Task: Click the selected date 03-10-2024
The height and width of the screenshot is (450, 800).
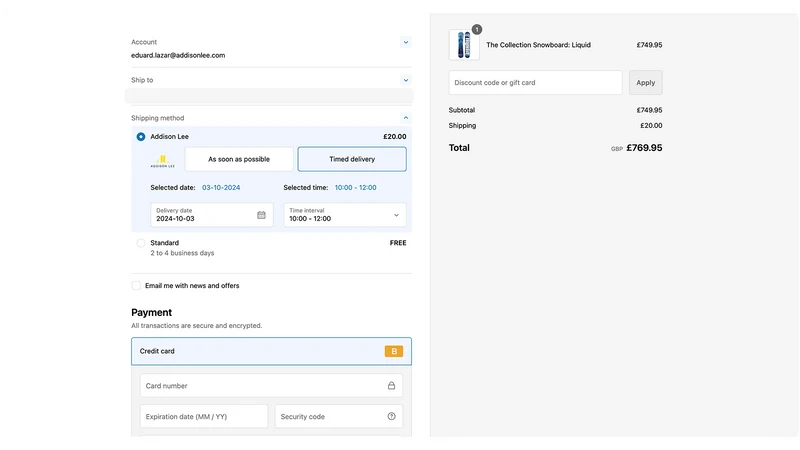Action: coord(221,188)
